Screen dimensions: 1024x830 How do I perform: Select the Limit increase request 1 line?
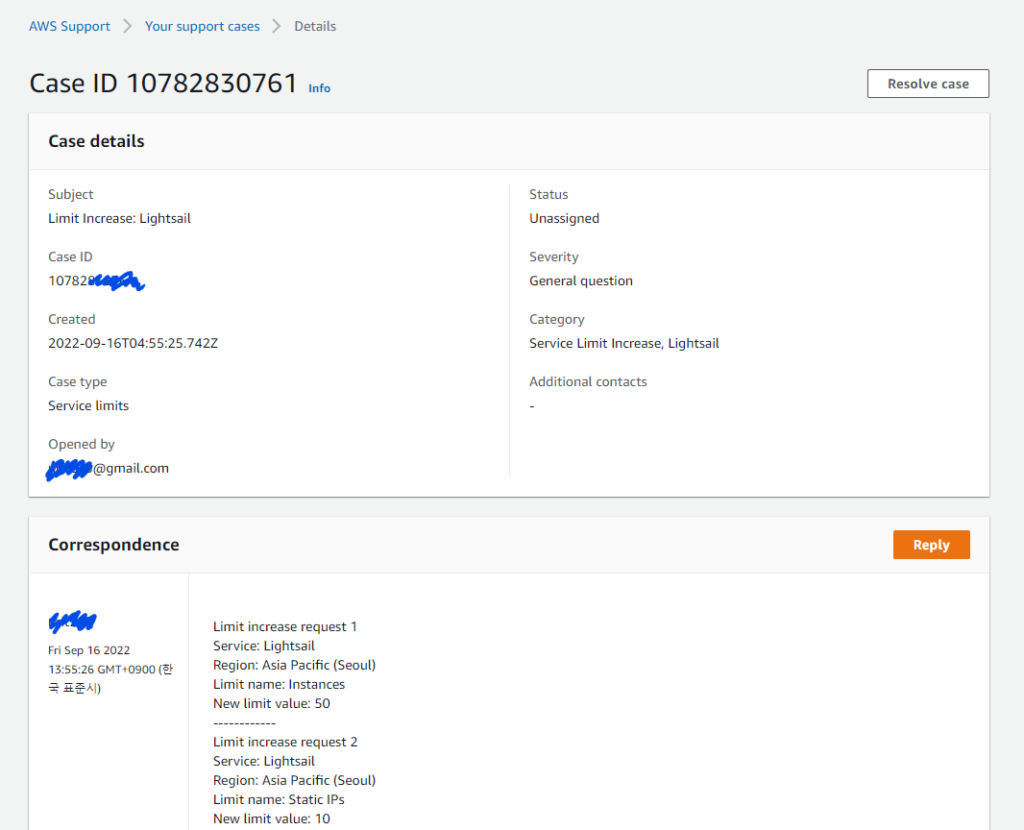pos(285,627)
